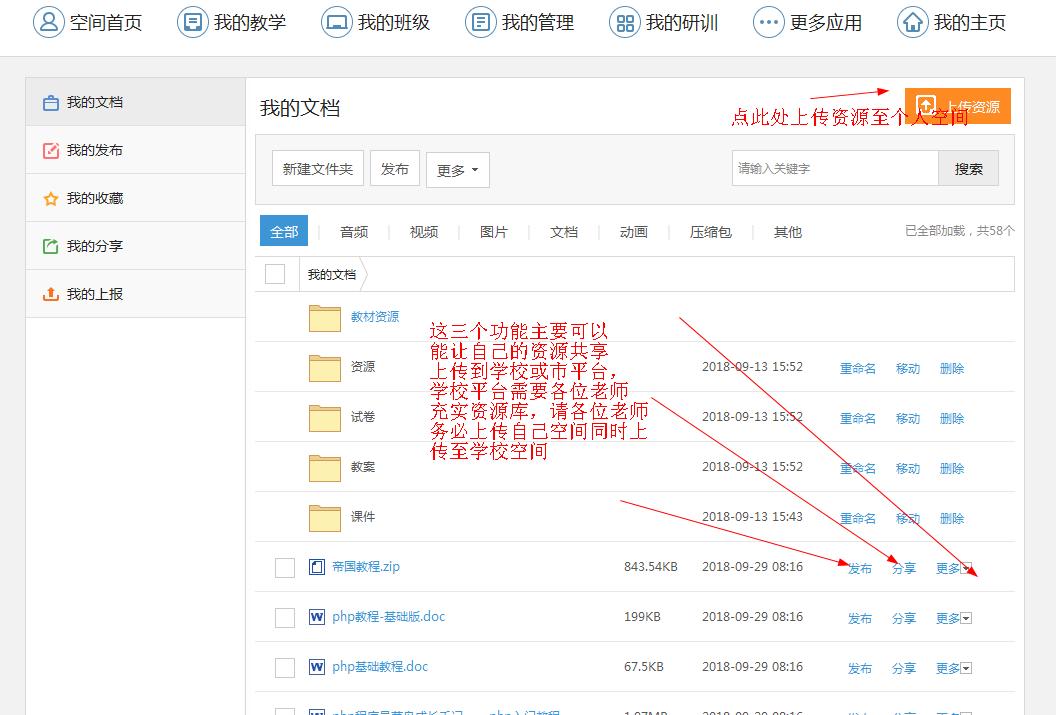Check the checkbox next to 帝国教程.zip
This screenshot has width=1056, height=715.
(x=284, y=567)
